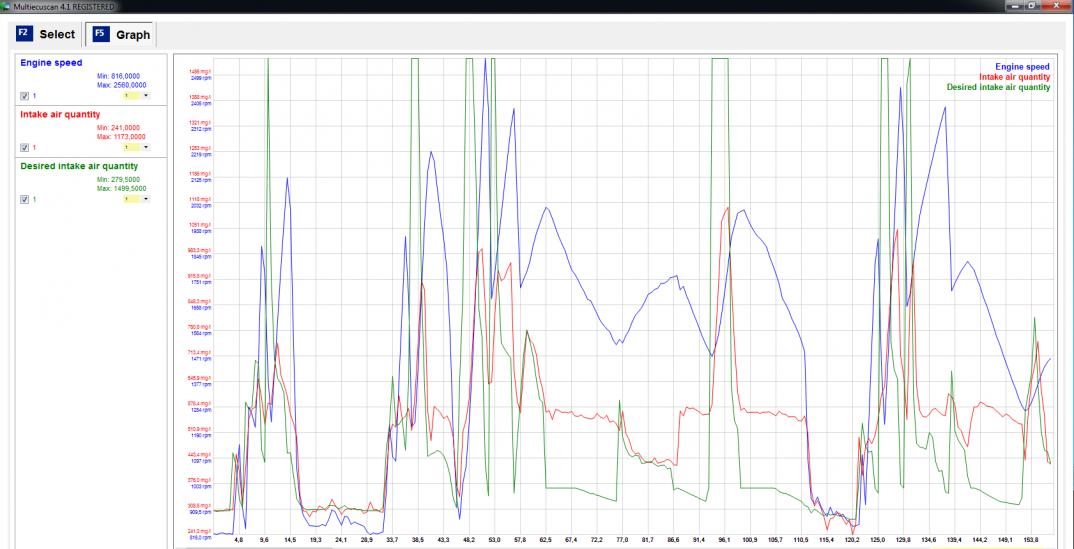The height and width of the screenshot is (549, 1074).
Task: Switch to the F2 Select tab
Action: click(47, 34)
